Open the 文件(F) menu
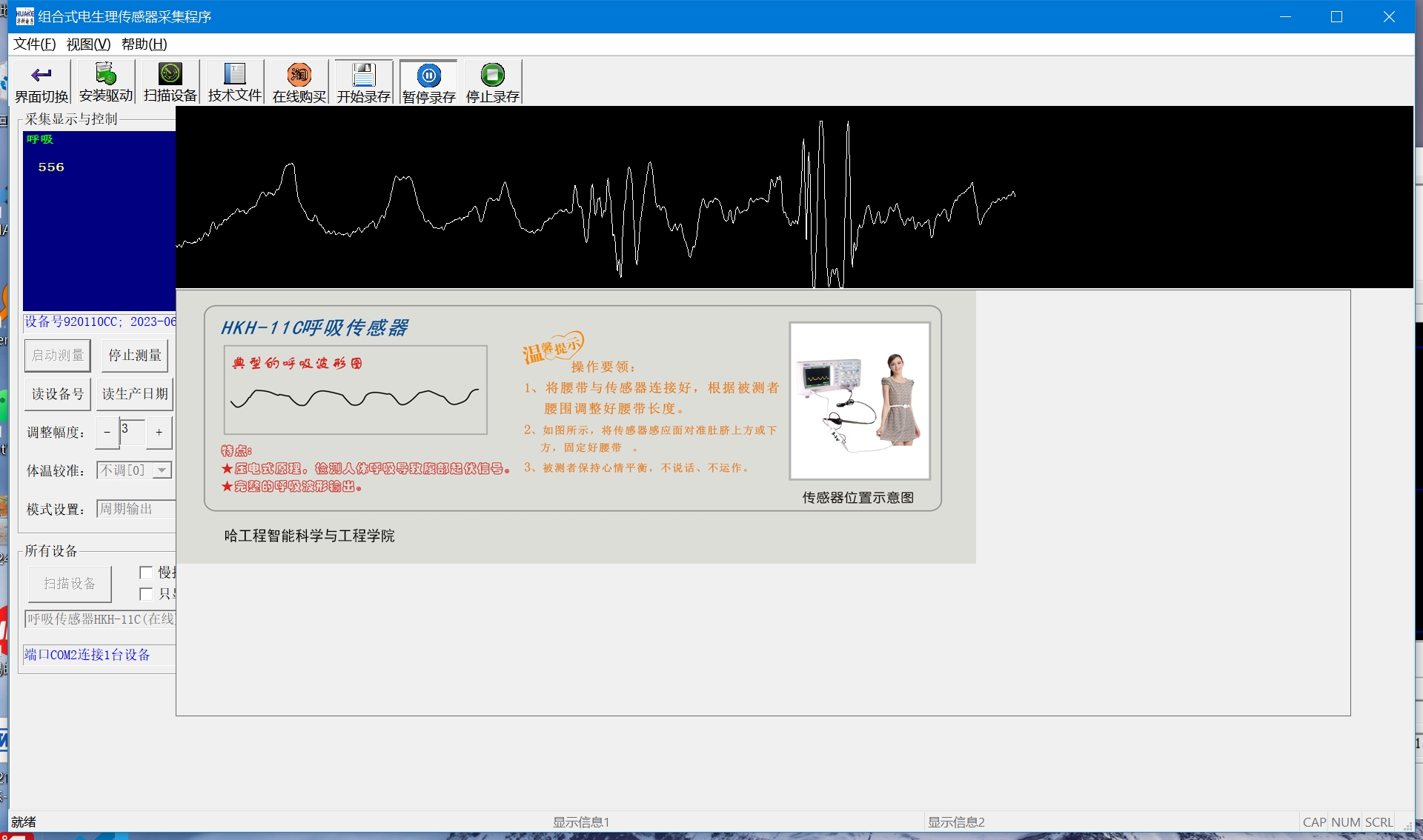Viewport: 1423px width, 840px height. click(x=34, y=44)
